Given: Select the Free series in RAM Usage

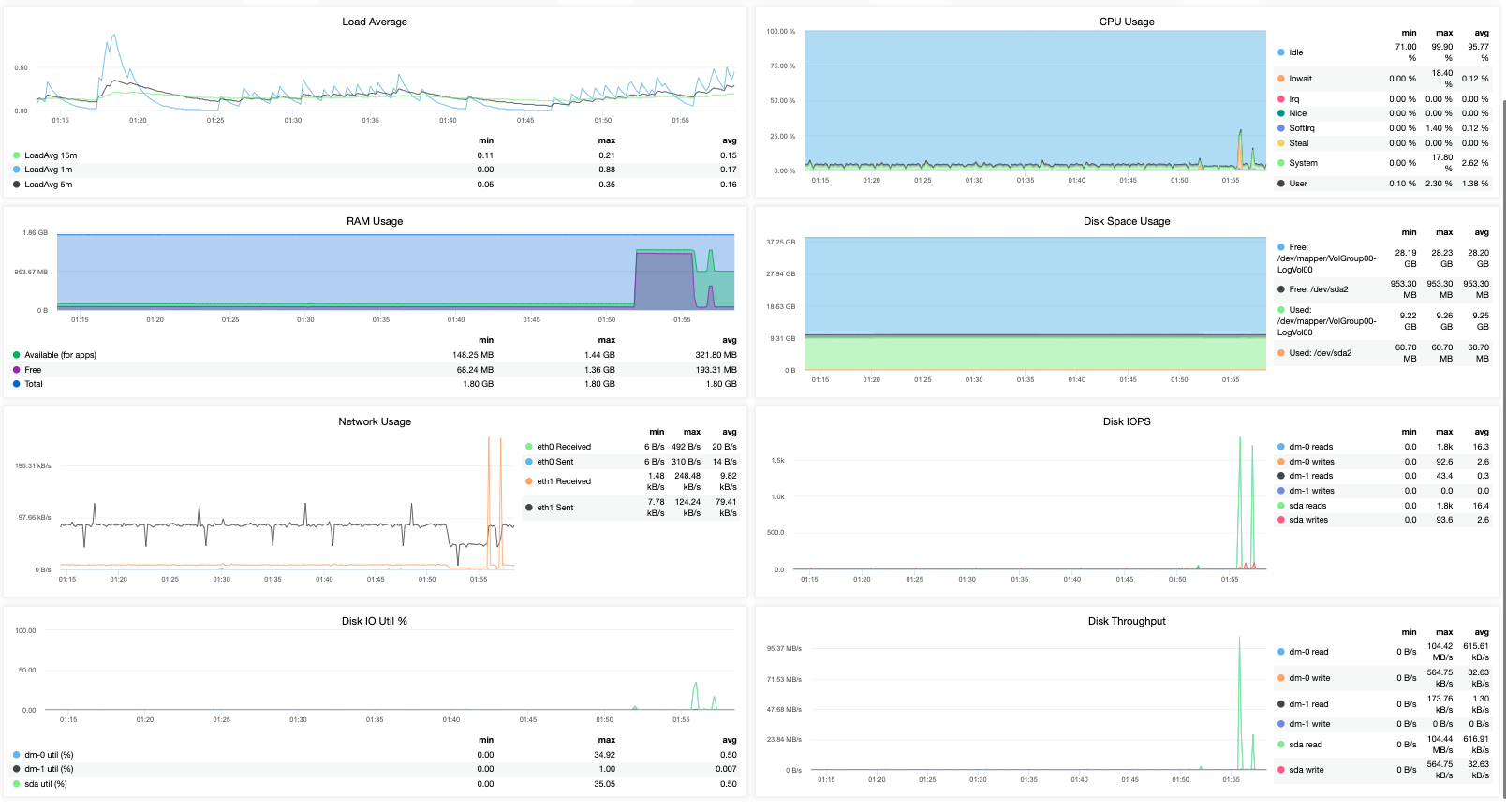Looking at the screenshot, I should [x=33, y=370].
